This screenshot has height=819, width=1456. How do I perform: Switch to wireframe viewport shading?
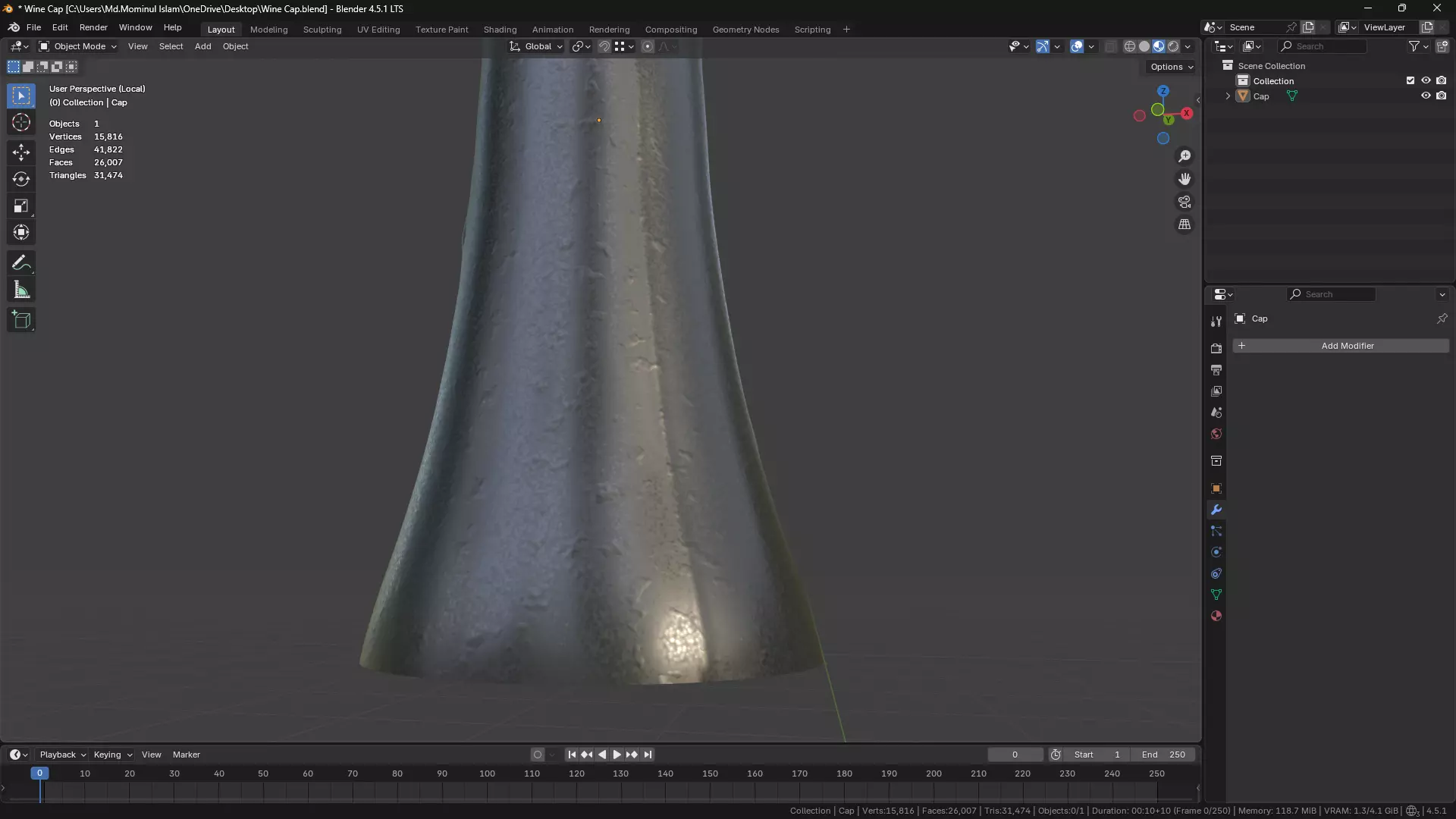click(x=1129, y=46)
